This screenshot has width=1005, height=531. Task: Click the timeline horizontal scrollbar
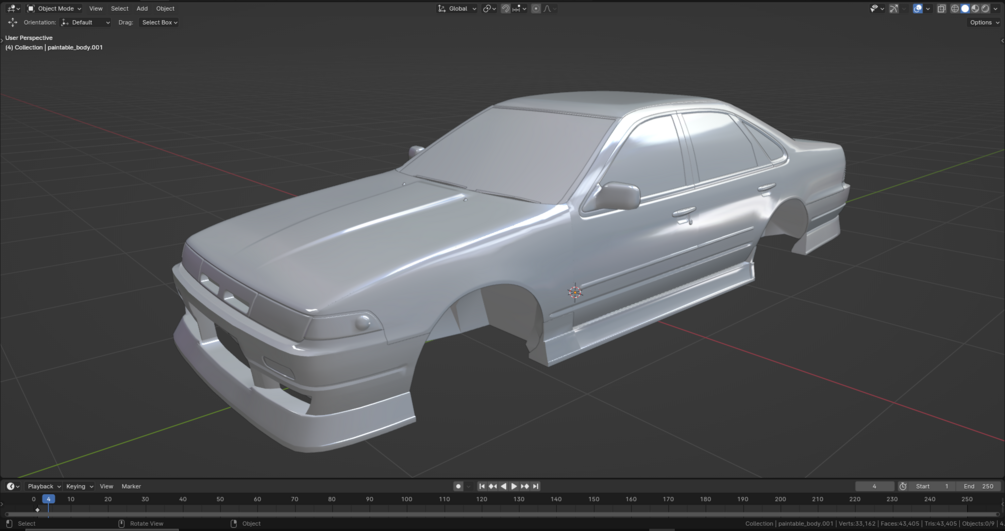[502, 515]
